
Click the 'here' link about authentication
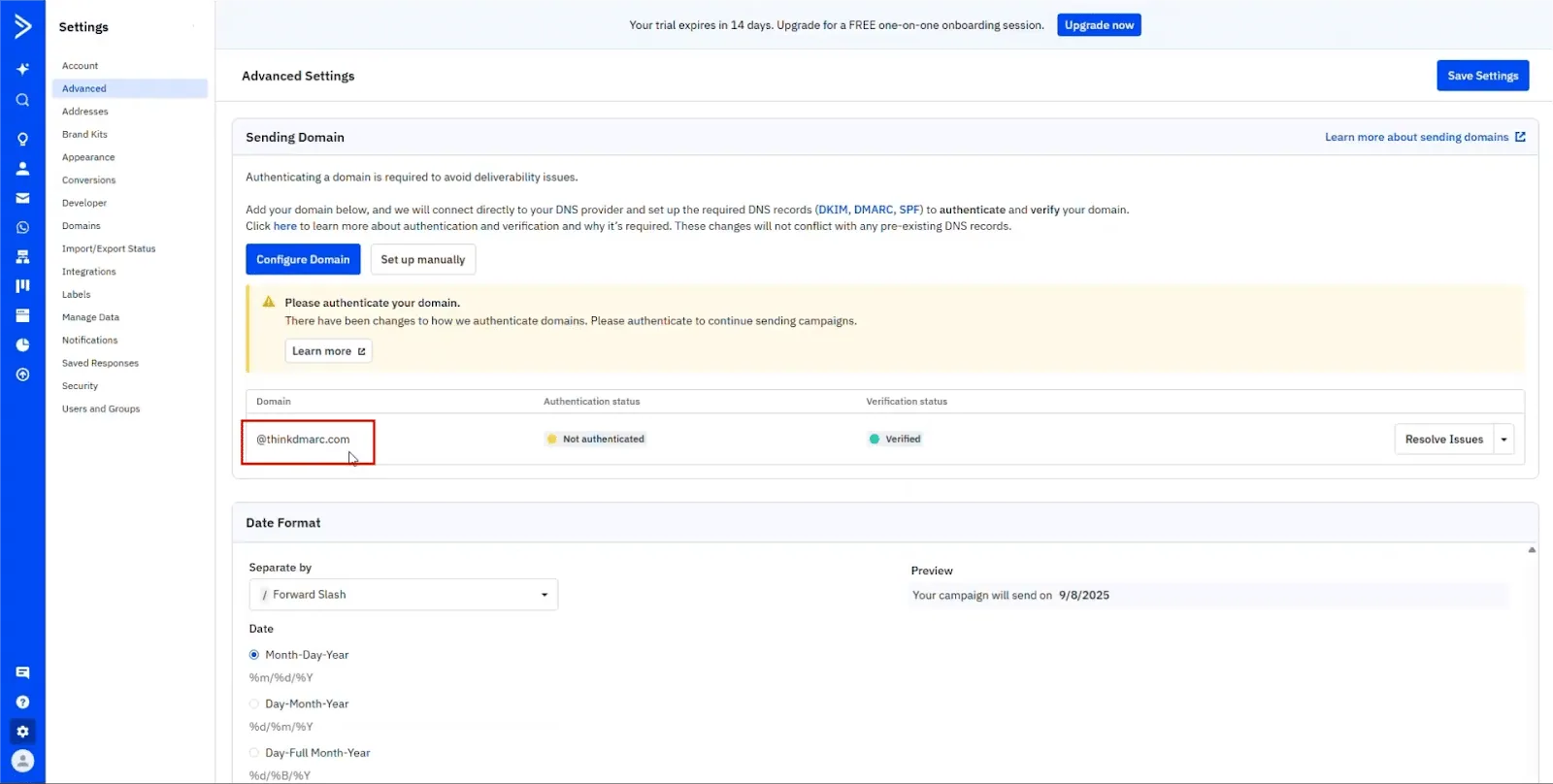[x=285, y=226]
